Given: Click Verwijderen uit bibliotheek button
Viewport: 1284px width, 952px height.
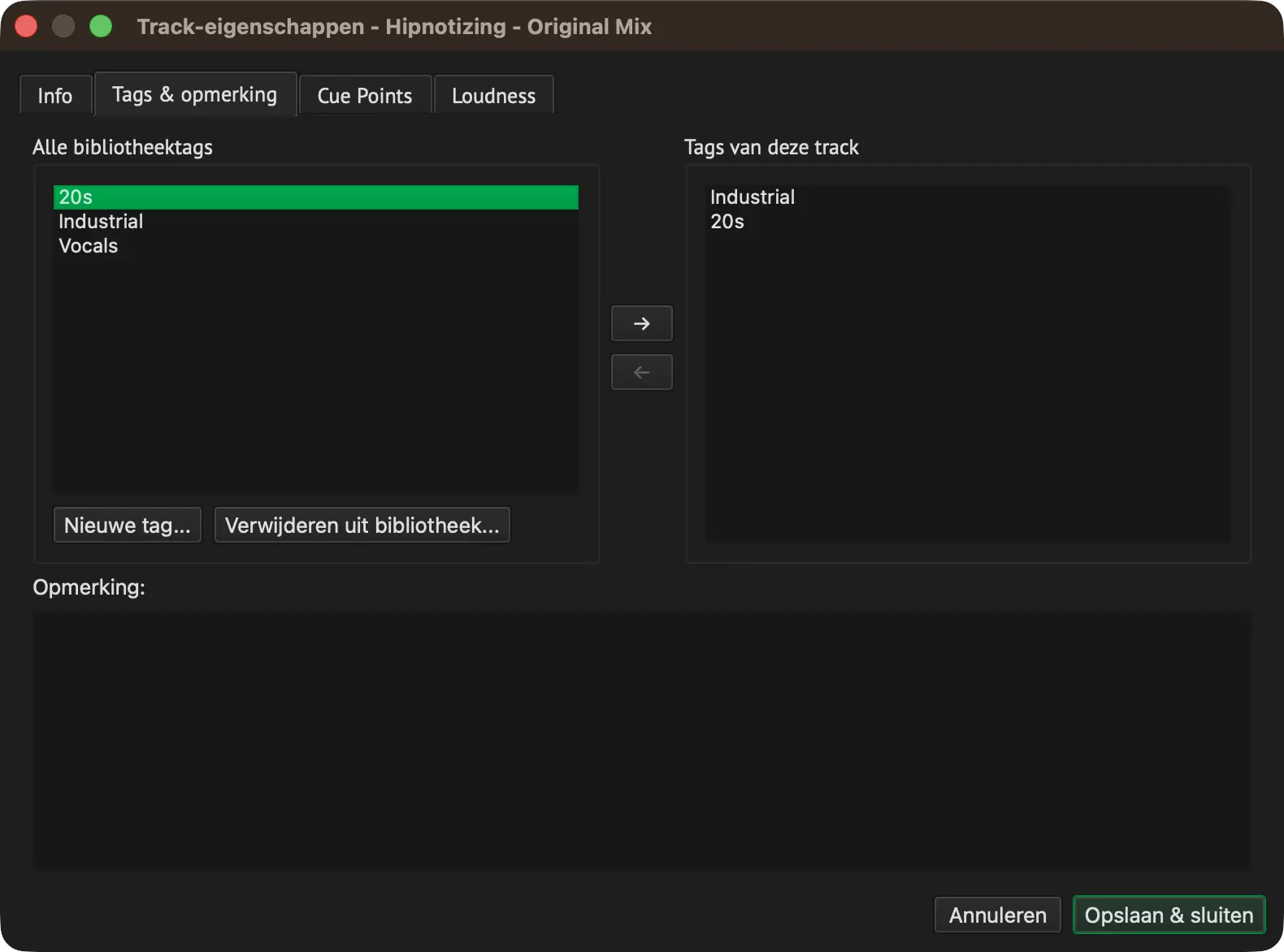Looking at the screenshot, I should [x=362, y=525].
